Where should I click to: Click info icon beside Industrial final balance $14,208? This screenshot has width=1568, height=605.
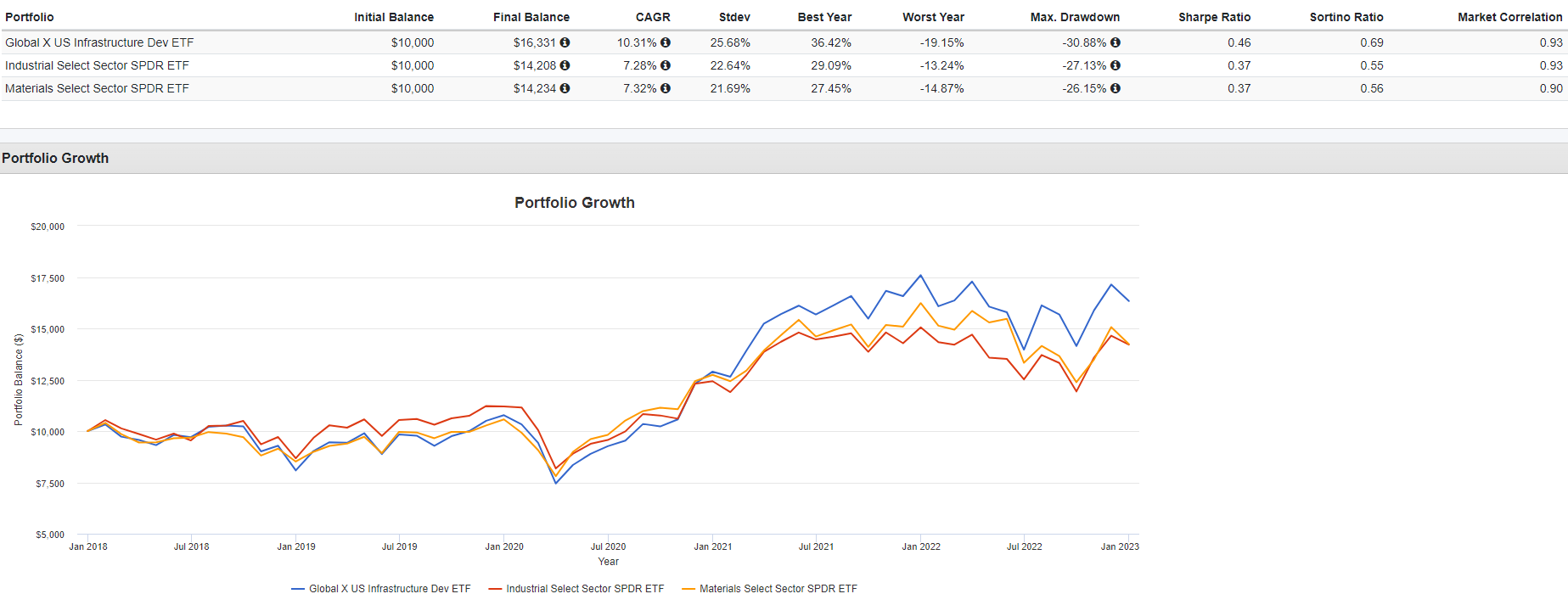[x=565, y=65]
